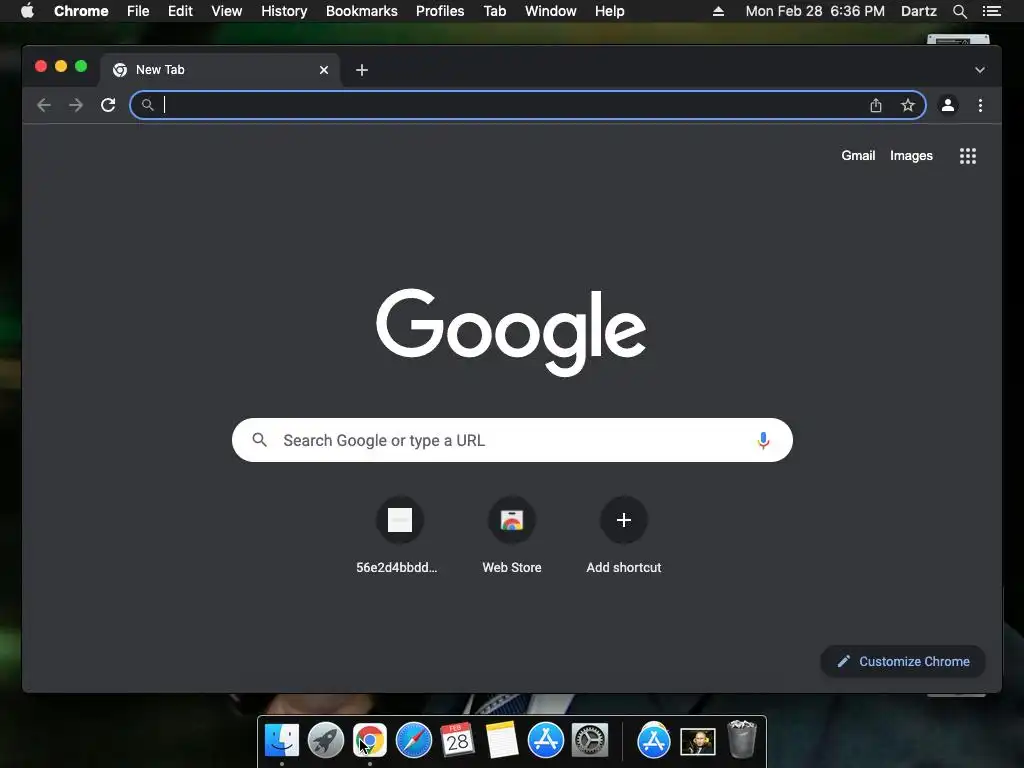Open the Window menu
Viewport: 1024px width, 768px height.
coord(551,11)
